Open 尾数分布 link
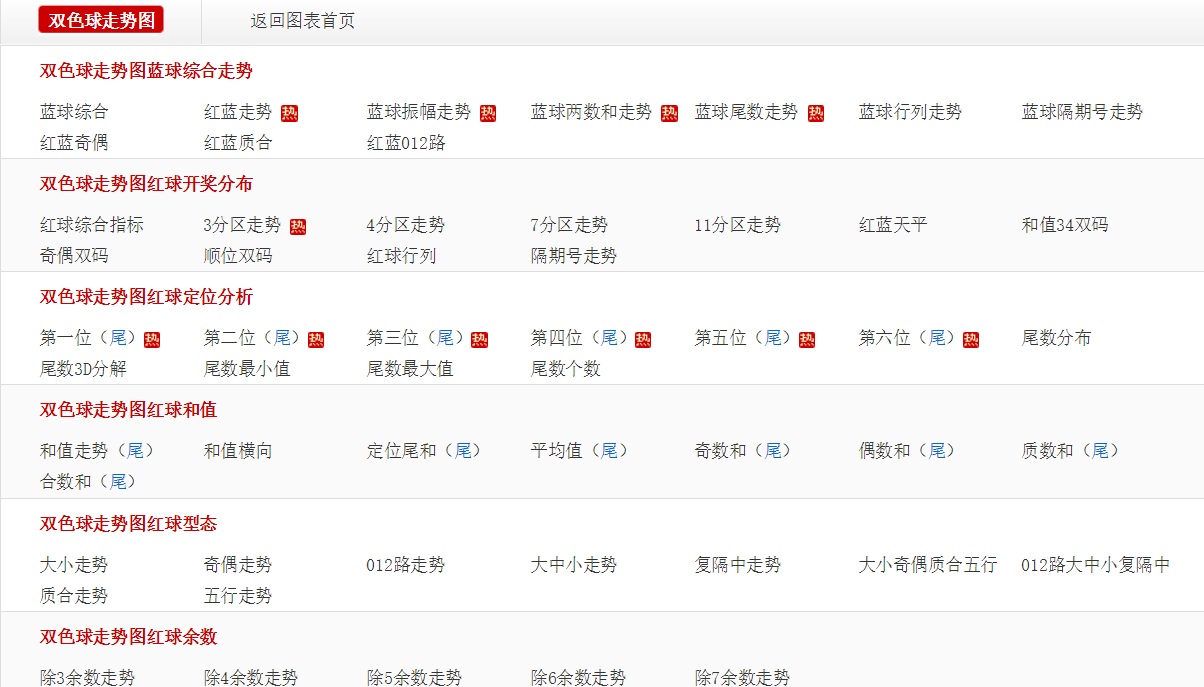1204x687 pixels. (1056, 338)
